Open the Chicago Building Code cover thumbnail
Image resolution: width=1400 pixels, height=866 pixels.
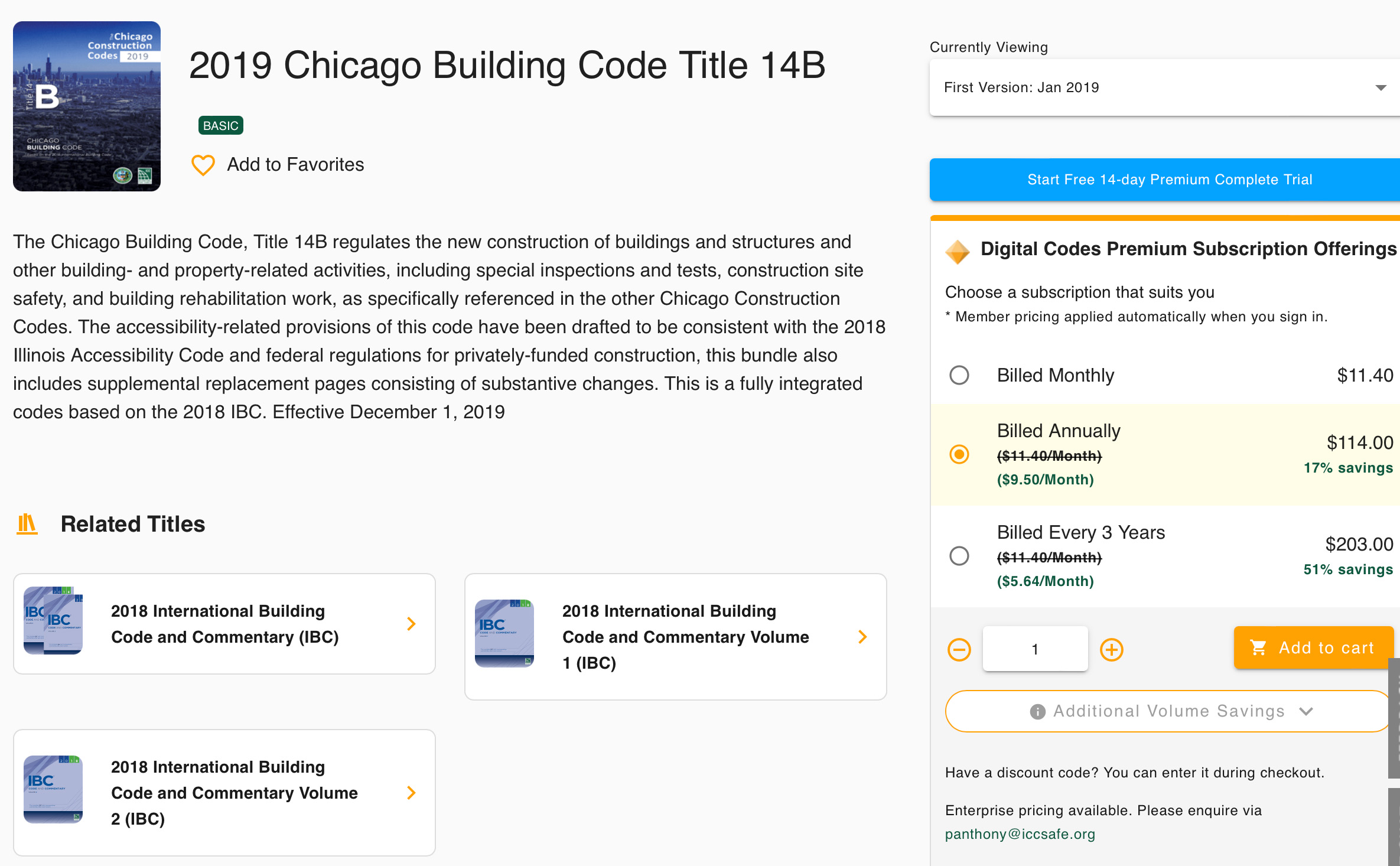[87, 106]
